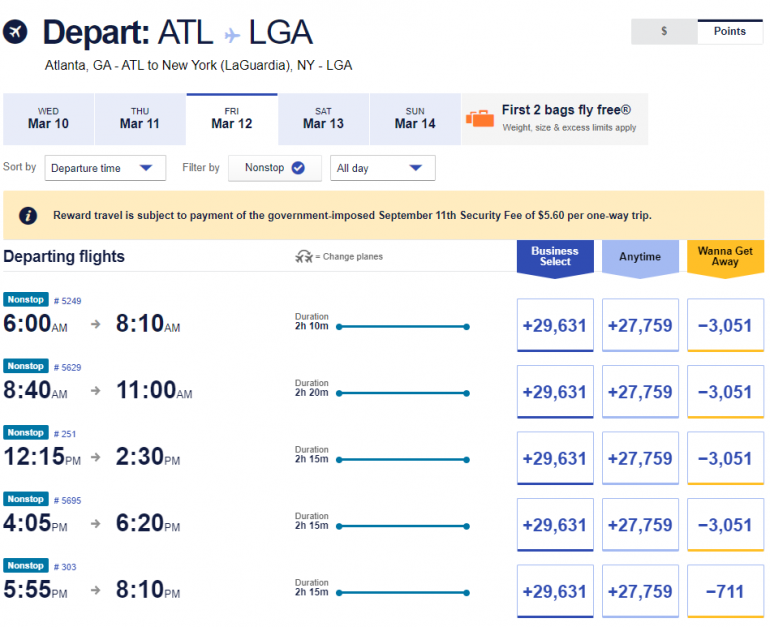Switch fare display to Points

pyautogui.click(x=729, y=32)
